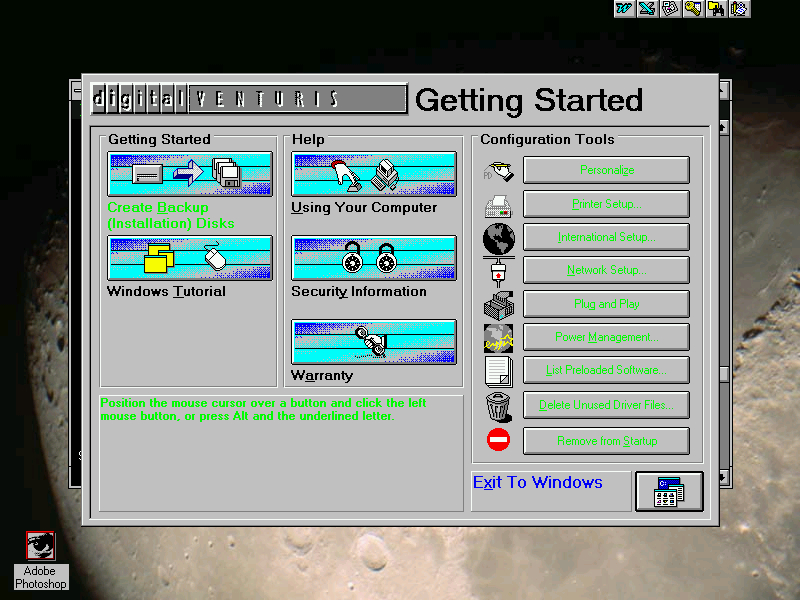Click Remove from Startup button

606,440
